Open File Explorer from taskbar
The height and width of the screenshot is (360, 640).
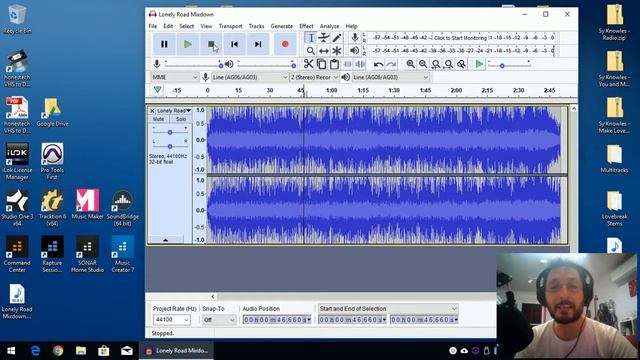(x=81, y=351)
